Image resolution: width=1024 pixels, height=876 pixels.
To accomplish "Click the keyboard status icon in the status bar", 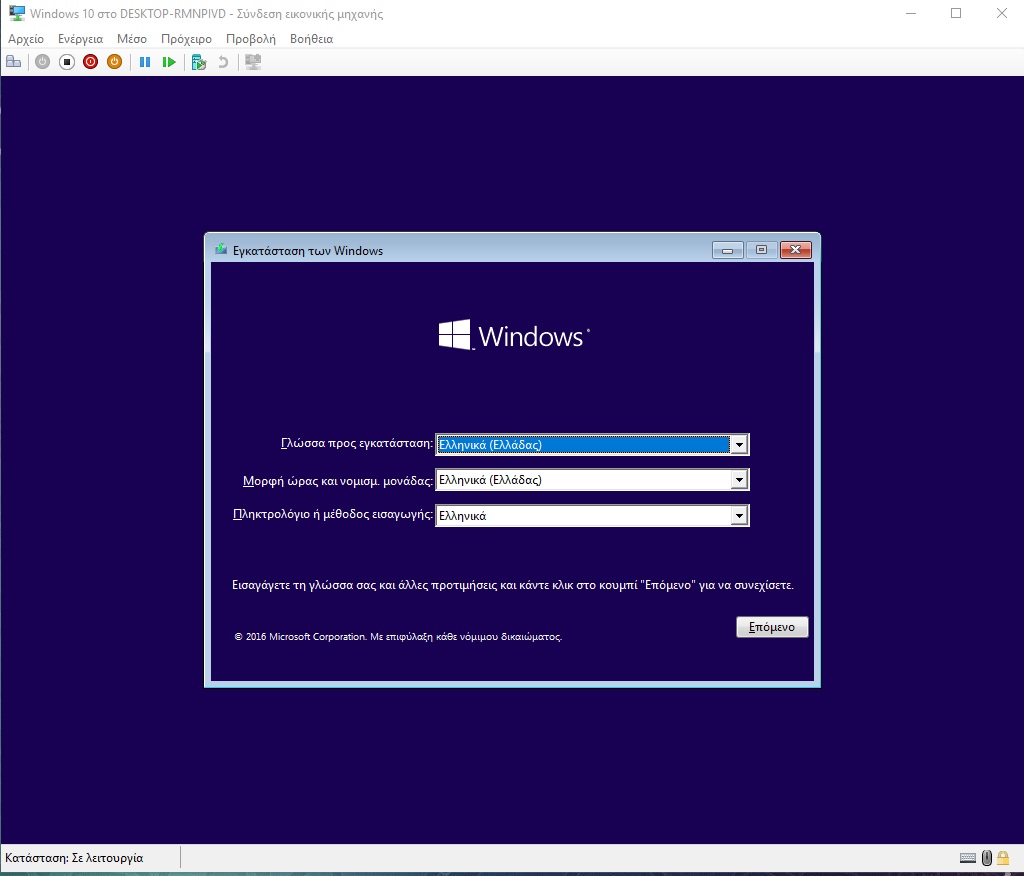I will point(968,858).
